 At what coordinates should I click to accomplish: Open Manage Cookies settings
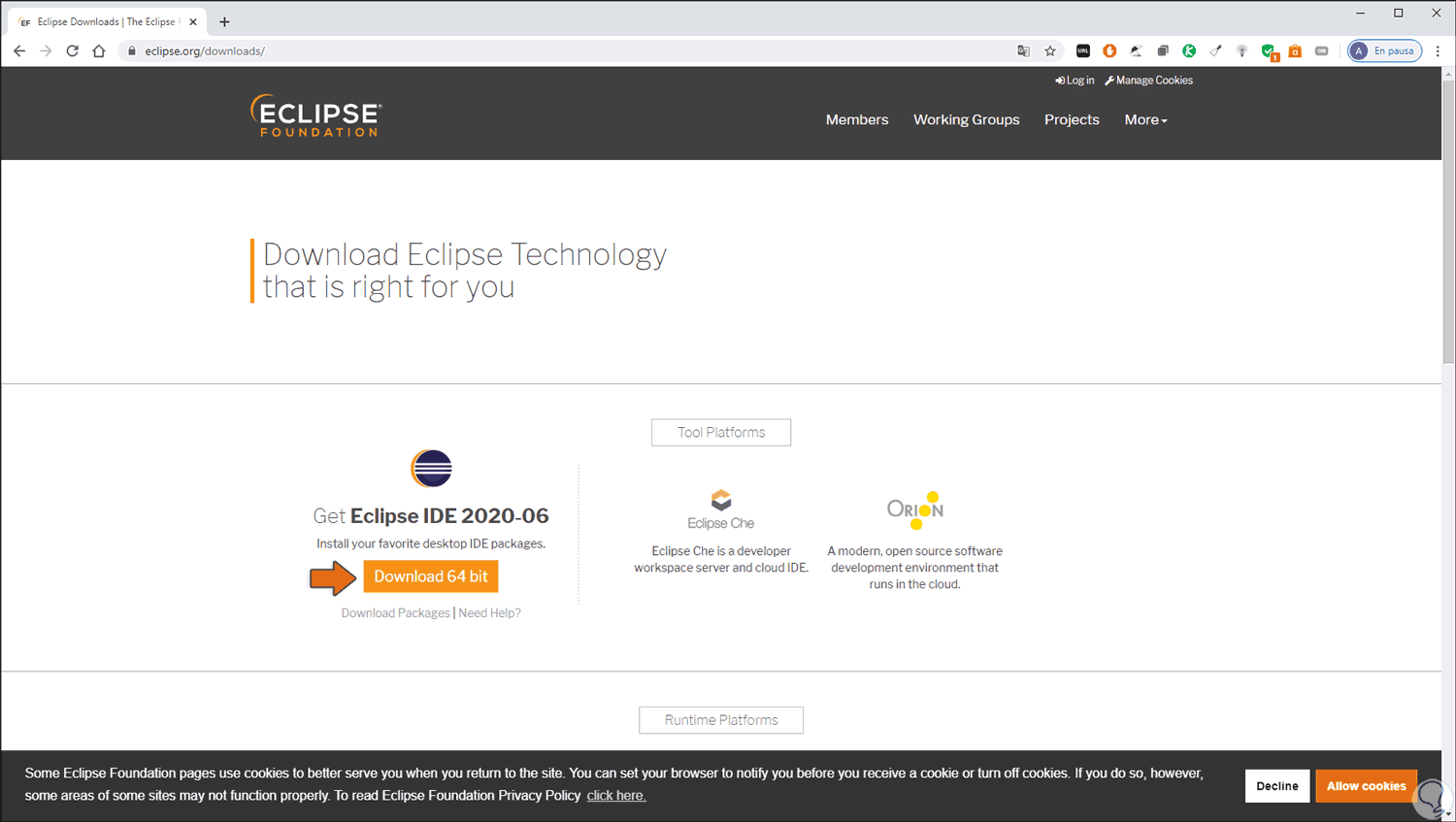(x=1148, y=81)
